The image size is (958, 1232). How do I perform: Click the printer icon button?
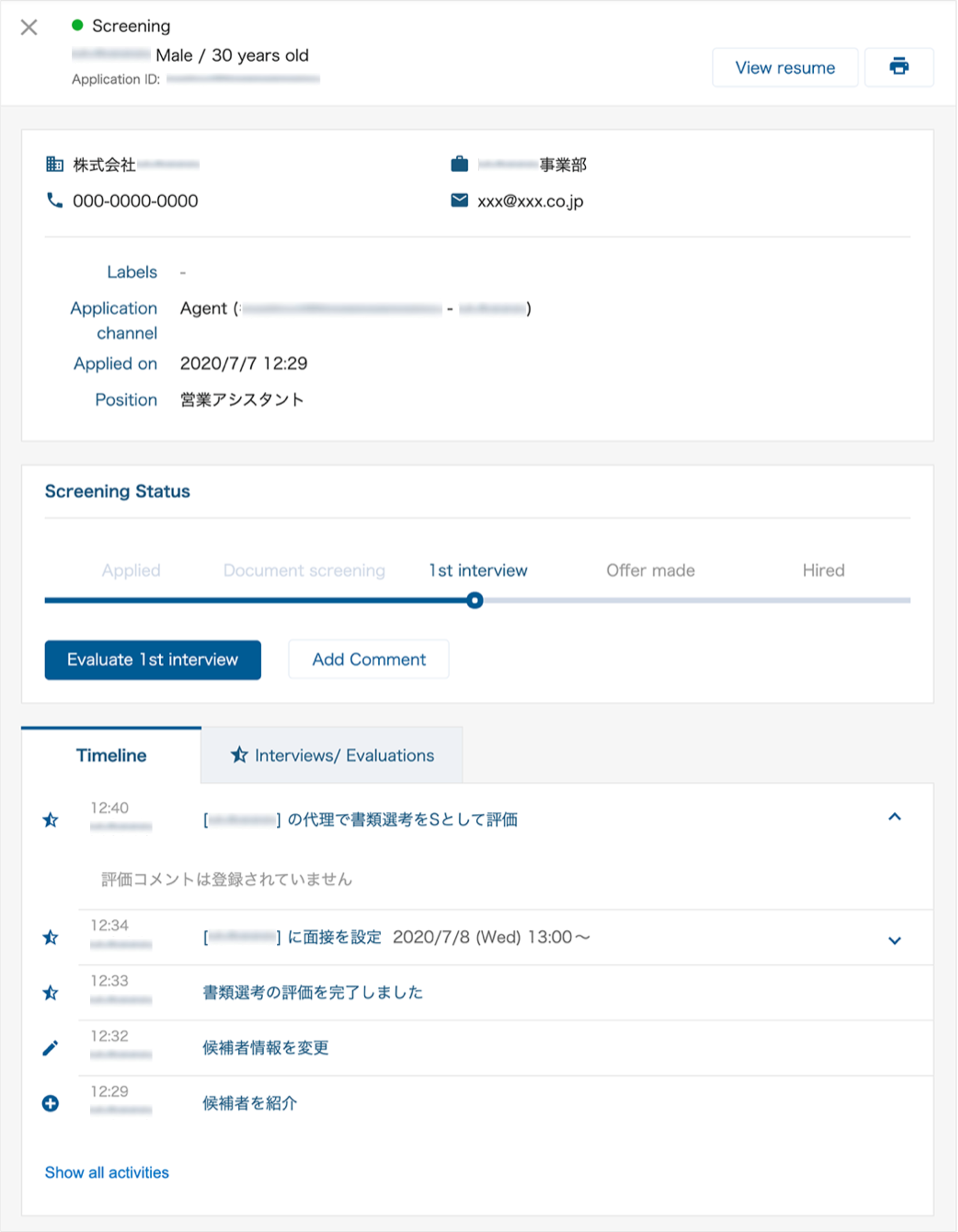pos(899,67)
